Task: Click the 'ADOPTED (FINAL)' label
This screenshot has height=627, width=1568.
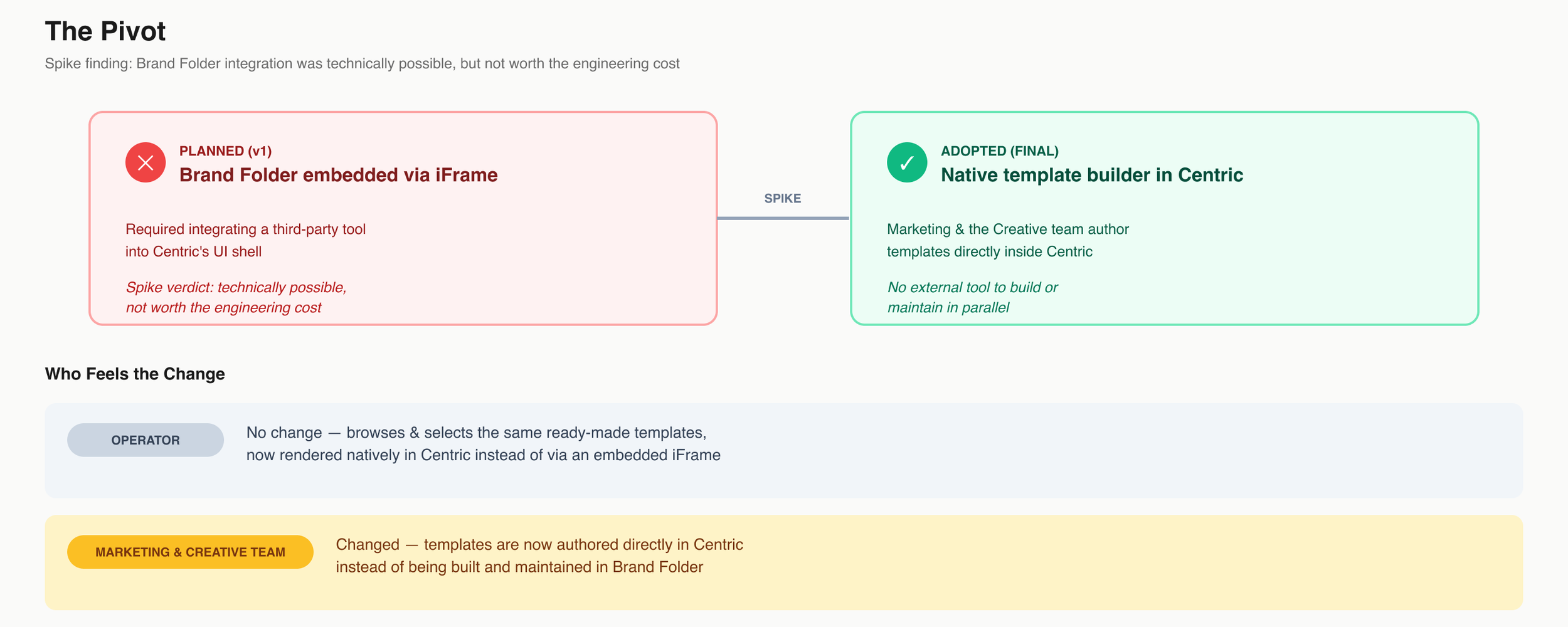Action: click(1000, 151)
